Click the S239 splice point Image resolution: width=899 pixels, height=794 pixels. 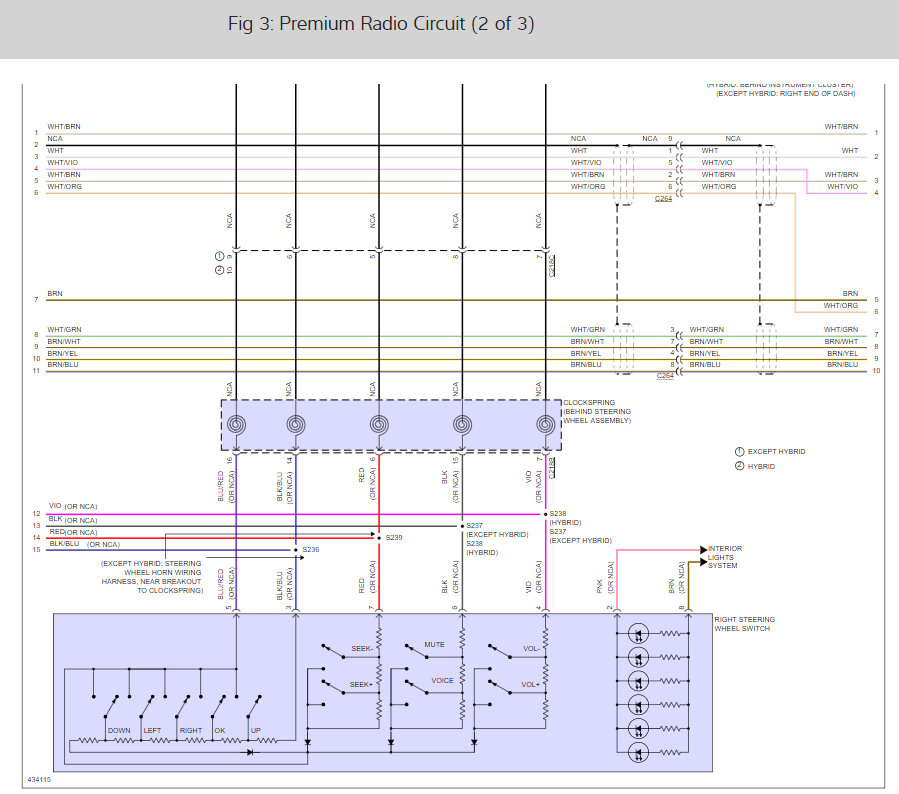[379, 538]
